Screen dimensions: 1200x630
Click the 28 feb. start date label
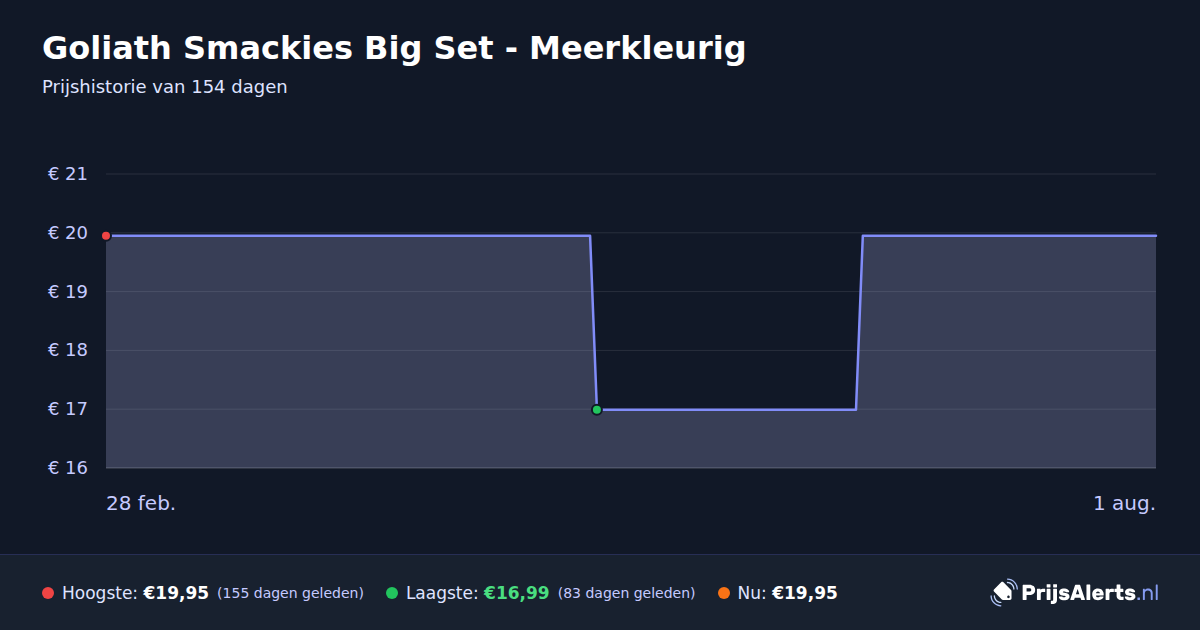(141, 503)
